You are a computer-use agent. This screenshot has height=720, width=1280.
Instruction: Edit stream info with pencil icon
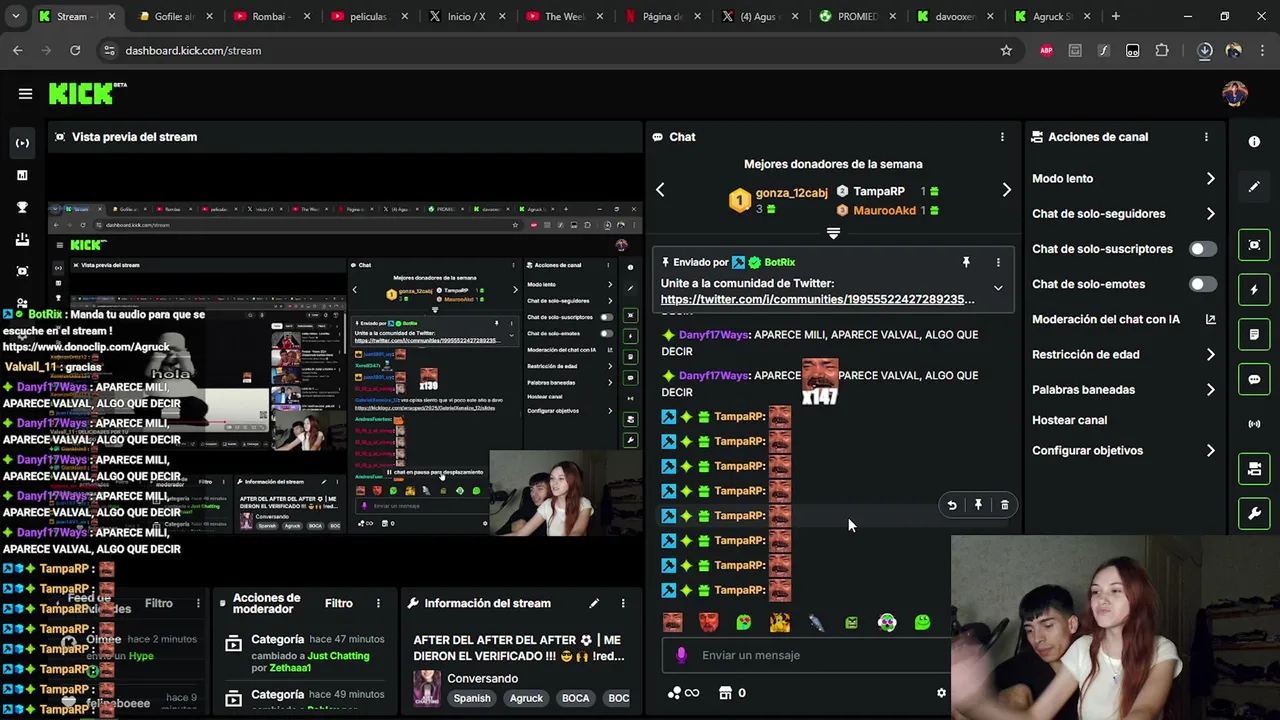click(x=594, y=603)
